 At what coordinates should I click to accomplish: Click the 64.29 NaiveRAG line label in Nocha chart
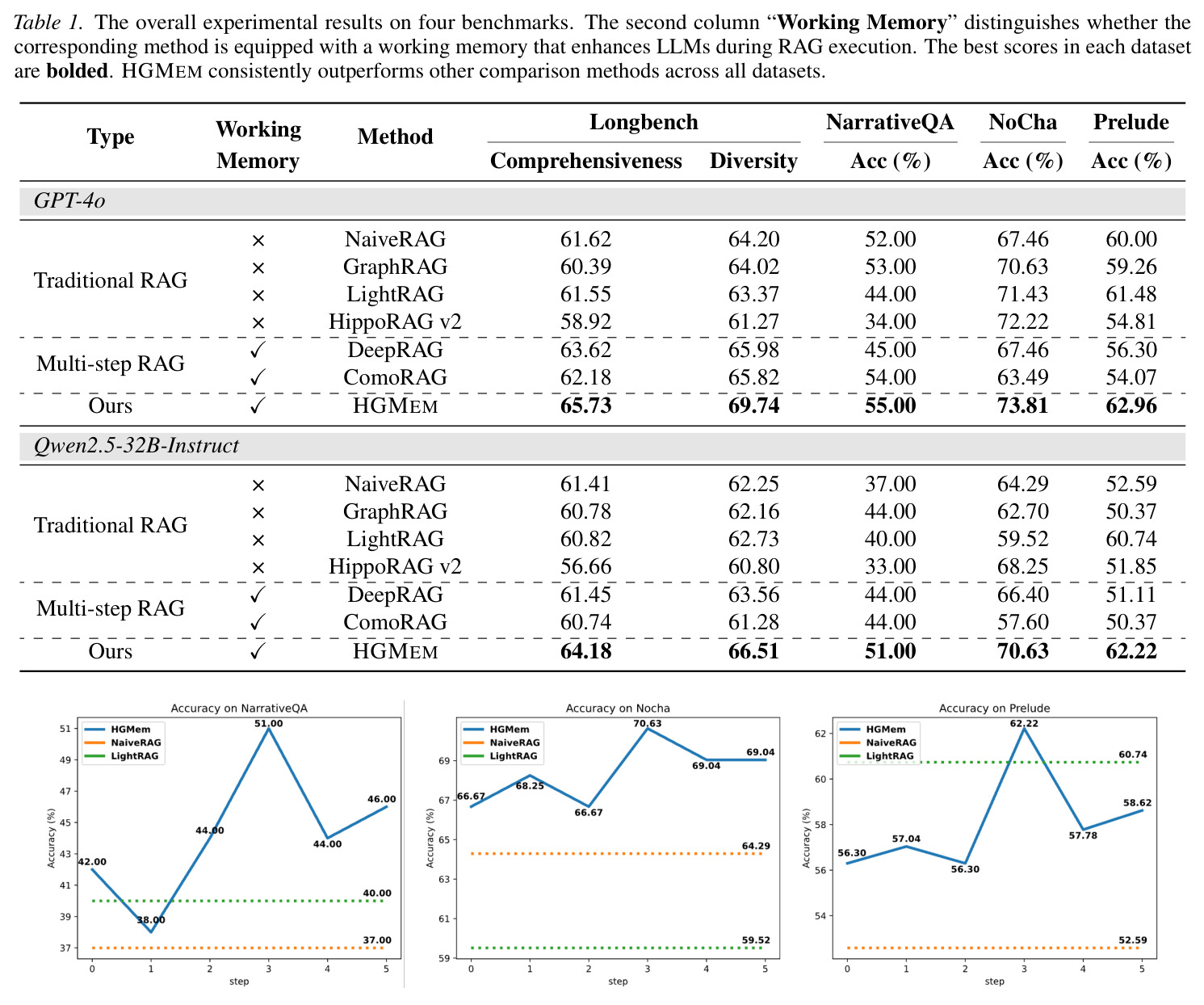point(757,847)
